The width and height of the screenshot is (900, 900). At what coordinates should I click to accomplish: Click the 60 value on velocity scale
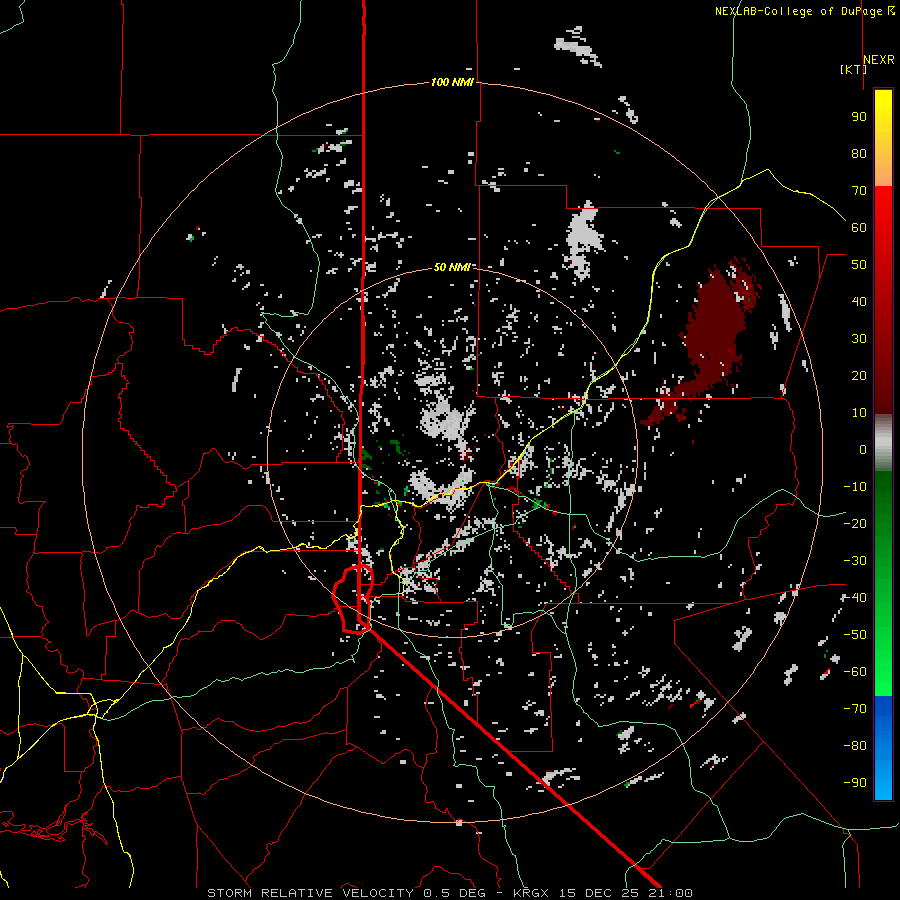[x=859, y=227]
